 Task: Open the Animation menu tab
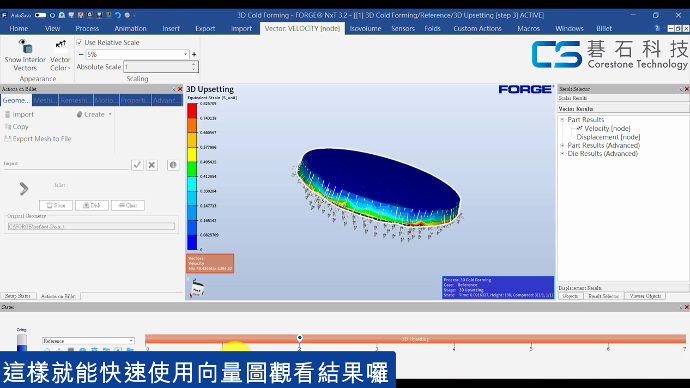click(130, 29)
